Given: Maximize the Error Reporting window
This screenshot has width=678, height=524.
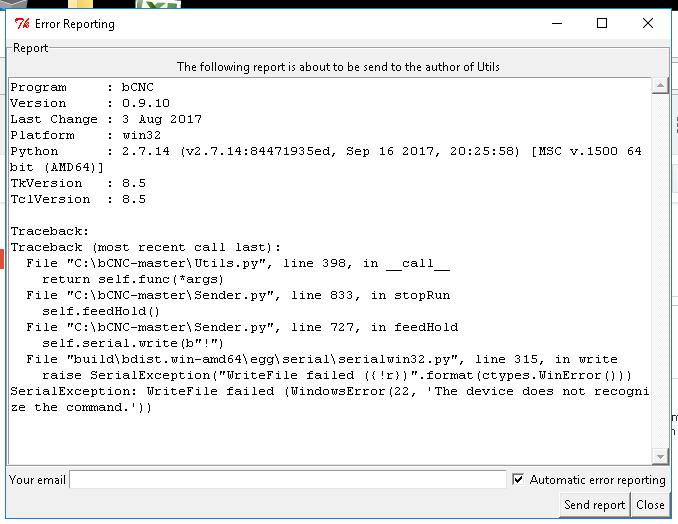Looking at the screenshot, I should [601, 23].
